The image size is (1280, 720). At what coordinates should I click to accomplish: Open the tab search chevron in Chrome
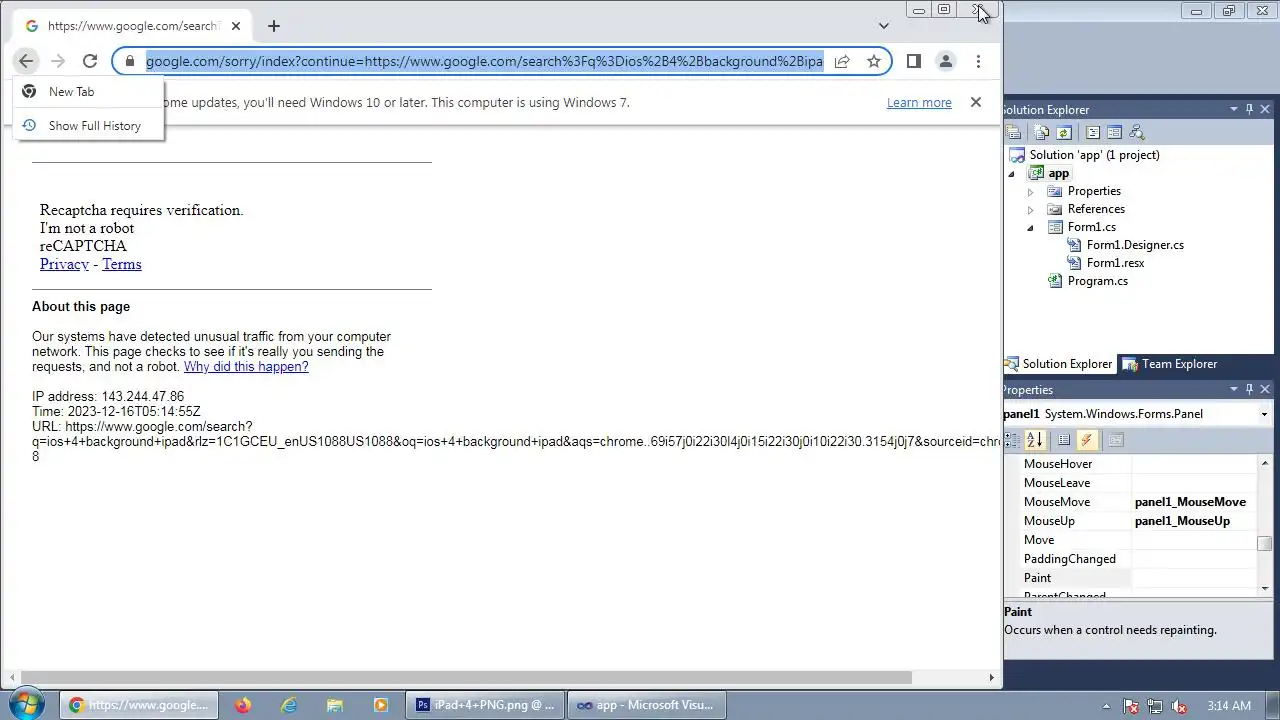[884, 26]
